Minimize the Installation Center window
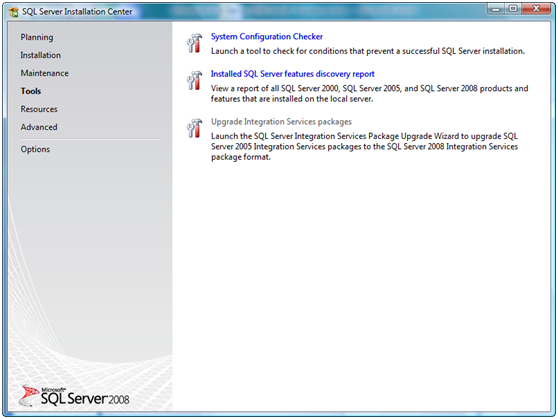This screenshot has width=558, height=419. point(496,9)
